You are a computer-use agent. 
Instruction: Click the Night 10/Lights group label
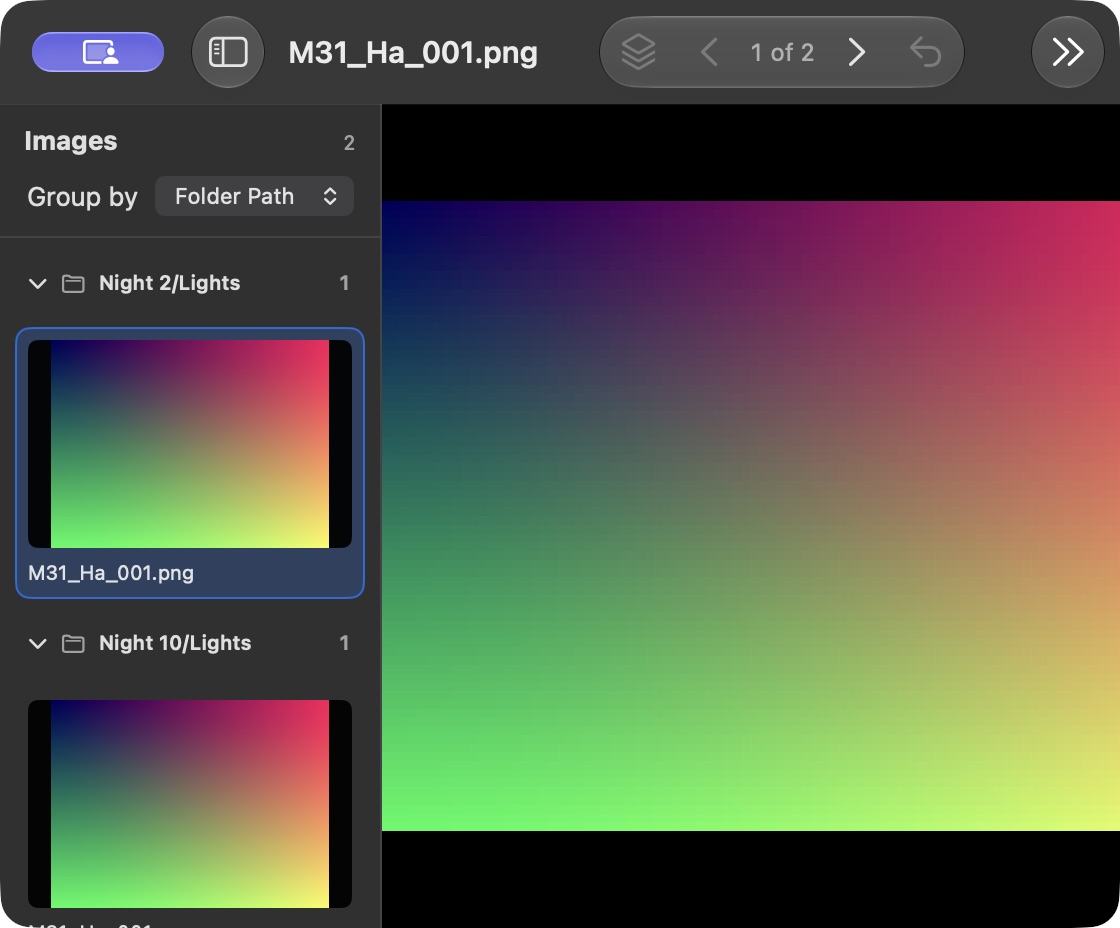(x=175, y=643)
